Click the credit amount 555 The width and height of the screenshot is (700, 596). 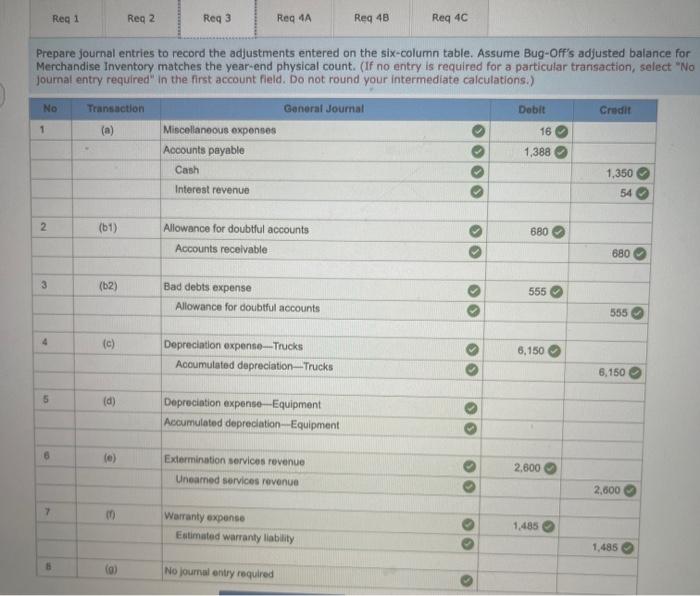coord(618,313)
